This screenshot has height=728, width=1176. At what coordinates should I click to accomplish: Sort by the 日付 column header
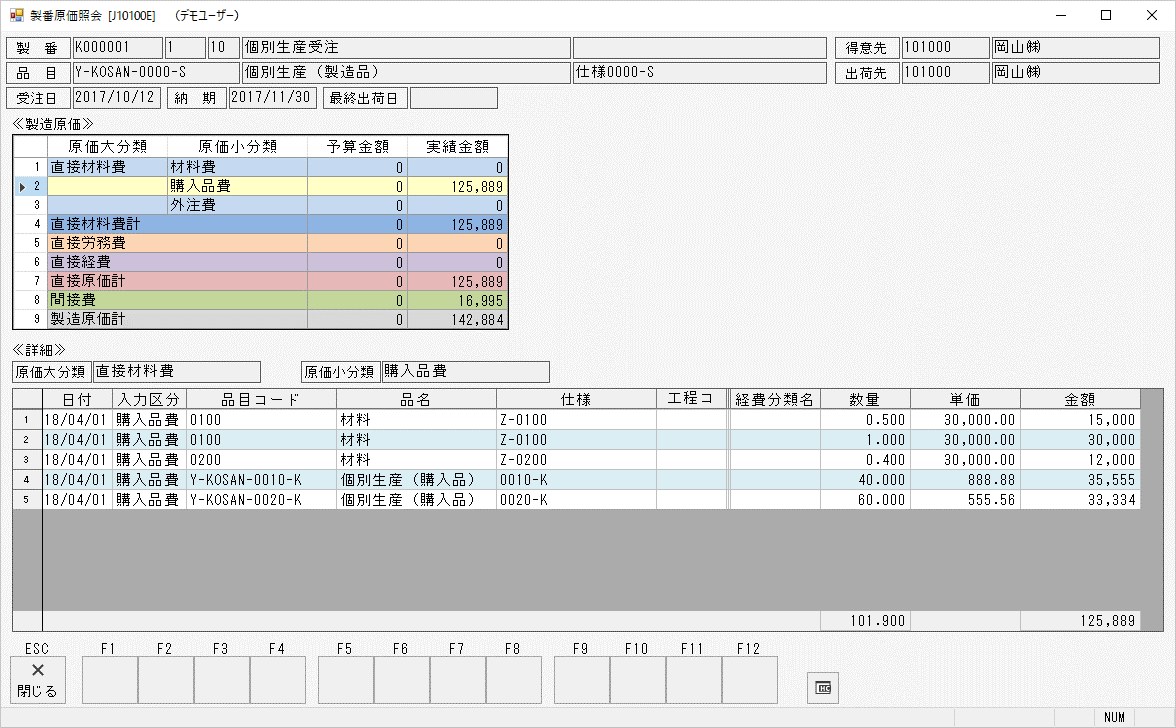[77, 399]
